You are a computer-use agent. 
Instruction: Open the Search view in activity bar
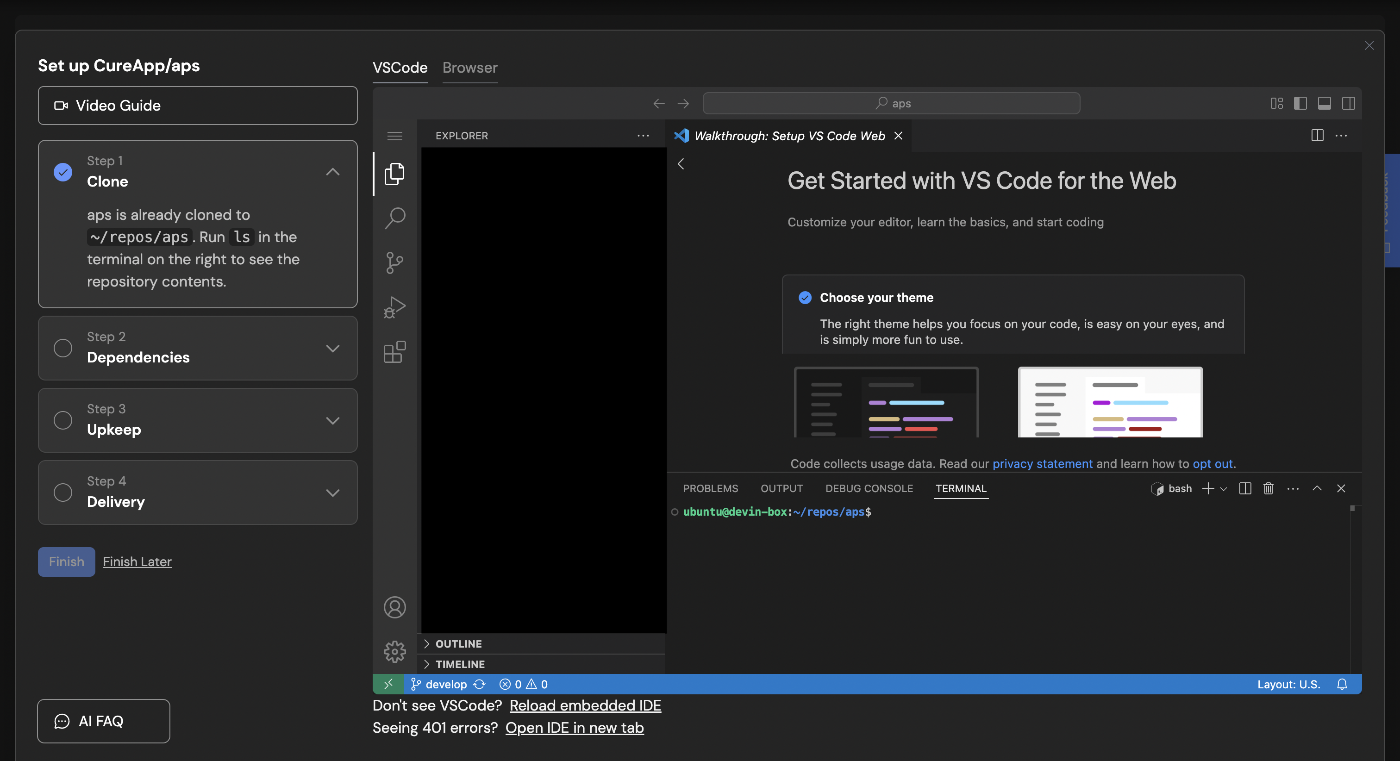pos(395,218)
